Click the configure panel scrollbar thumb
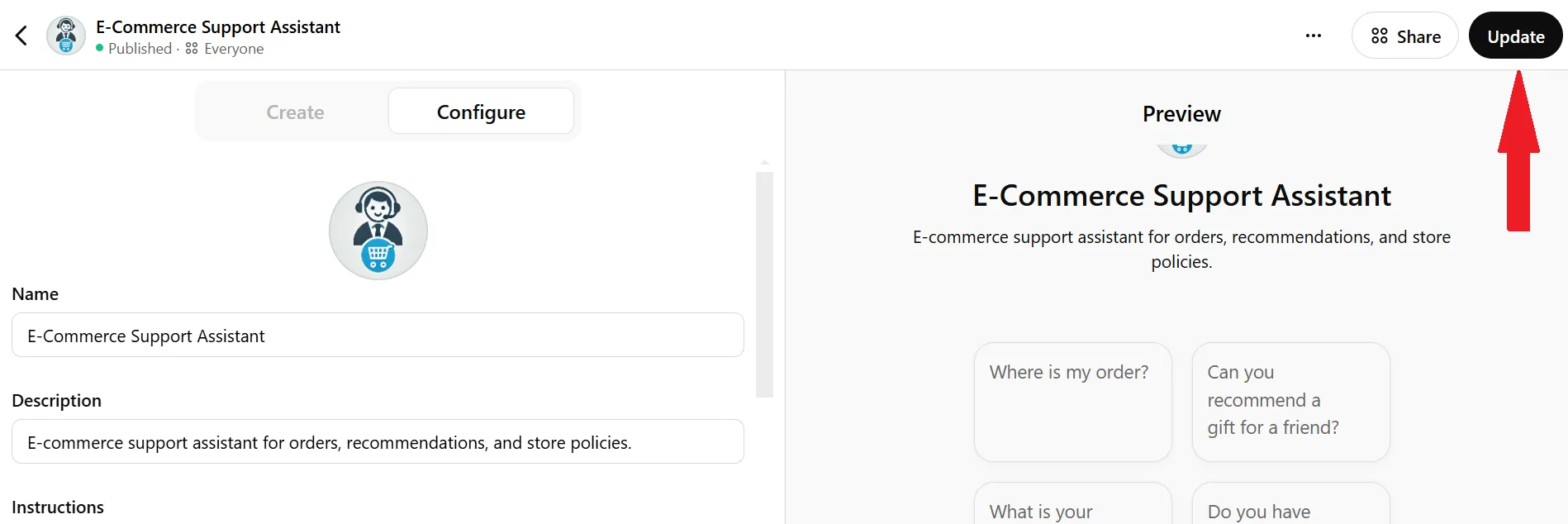The width and height of the screenshot is (1568, 524). [765, 284]
